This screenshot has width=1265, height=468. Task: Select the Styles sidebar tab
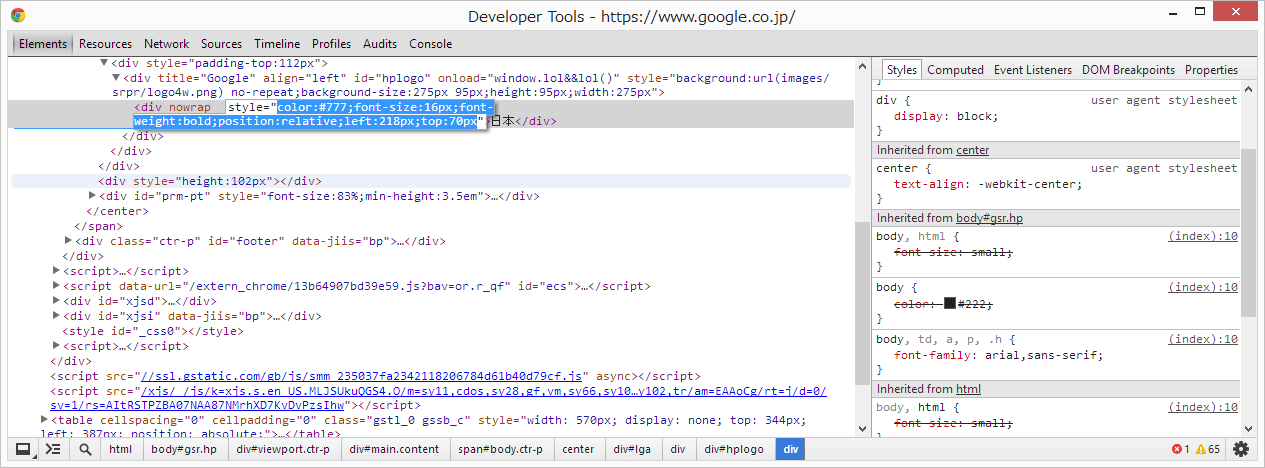coord(901,70)
